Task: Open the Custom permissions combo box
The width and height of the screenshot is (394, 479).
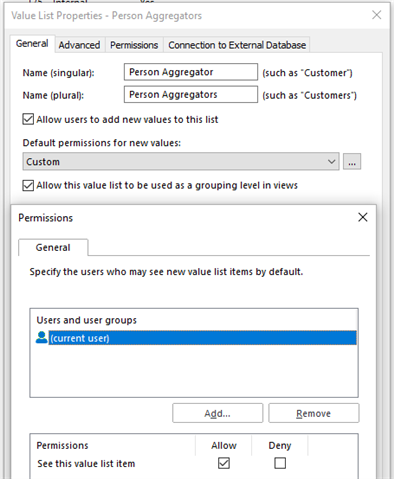Action: click(181, 162)
